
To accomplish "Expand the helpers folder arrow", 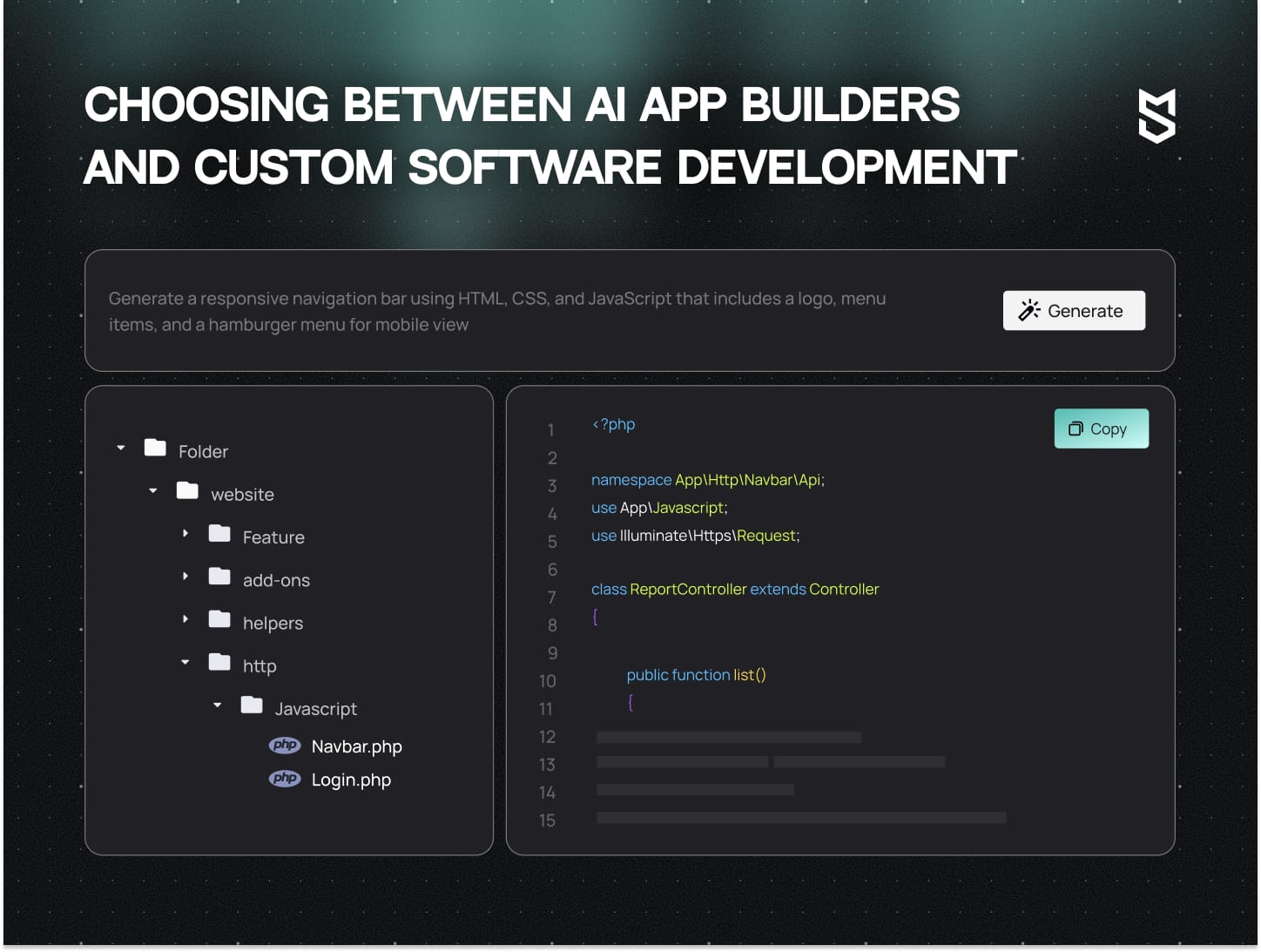I will (185, 619).
